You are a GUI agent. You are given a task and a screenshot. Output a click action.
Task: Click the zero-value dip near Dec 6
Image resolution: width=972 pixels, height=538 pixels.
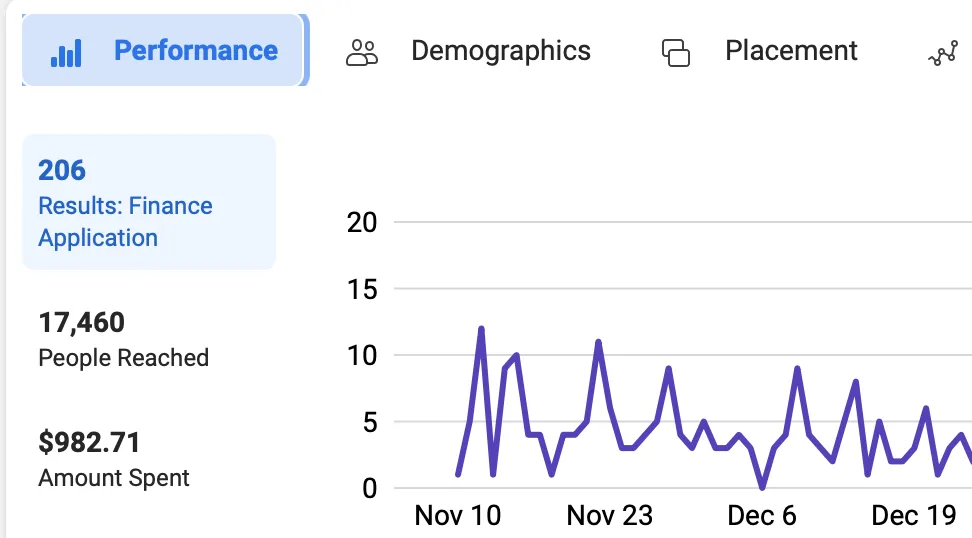click(x=762, y=487)
